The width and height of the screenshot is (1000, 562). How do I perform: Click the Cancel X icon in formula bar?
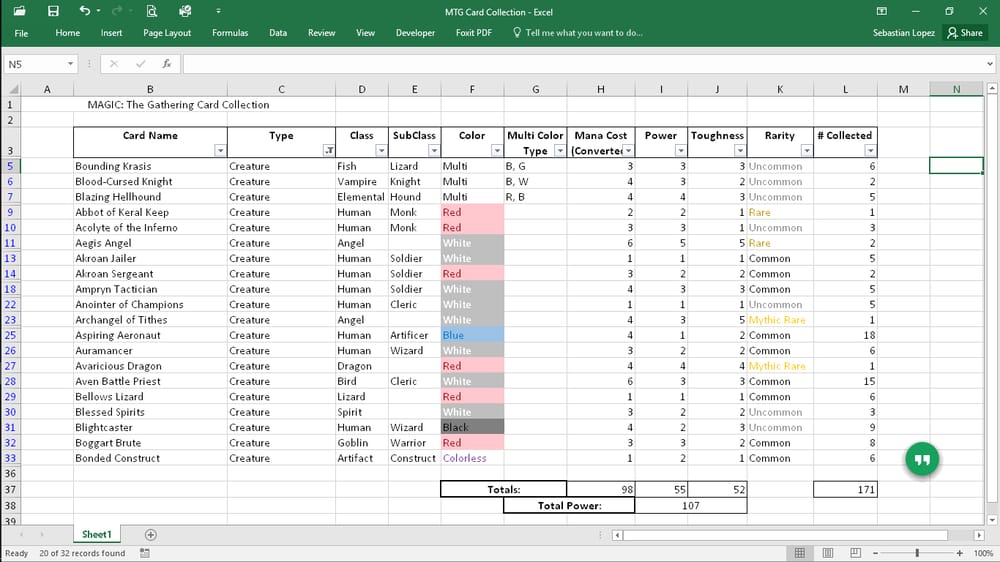pos(114,64)
